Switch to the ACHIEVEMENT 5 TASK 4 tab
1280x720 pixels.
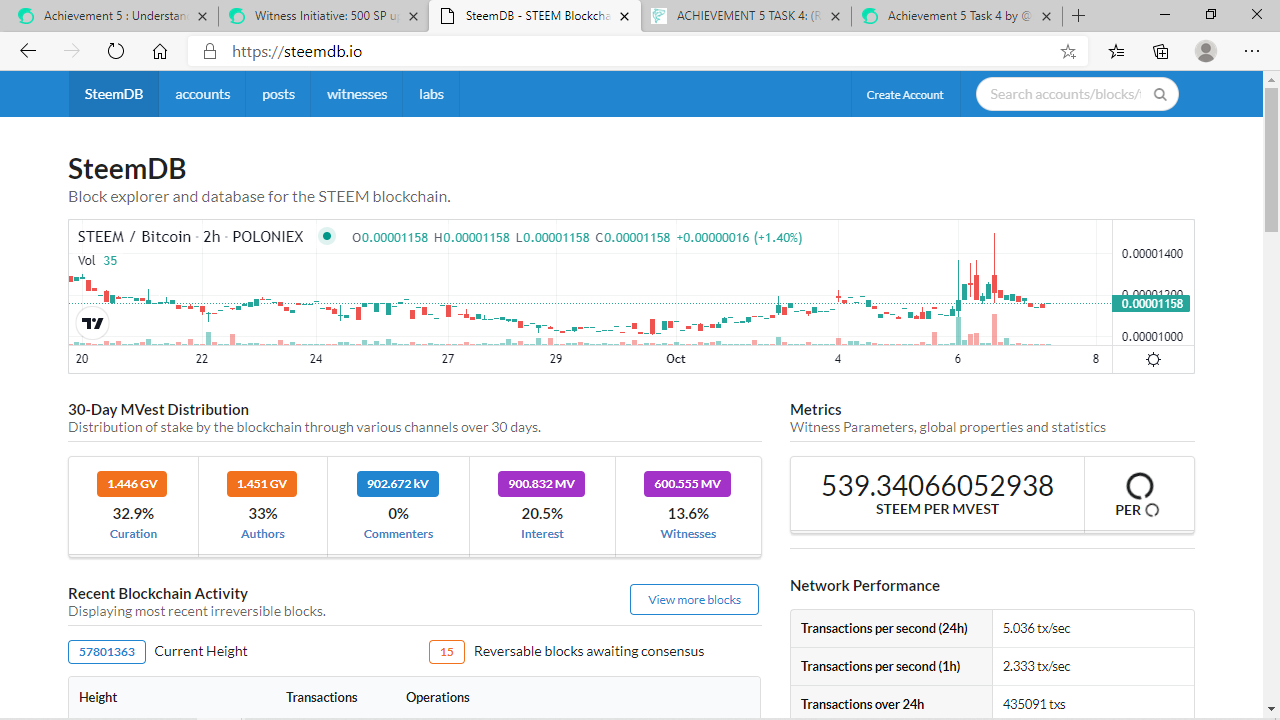745,16
